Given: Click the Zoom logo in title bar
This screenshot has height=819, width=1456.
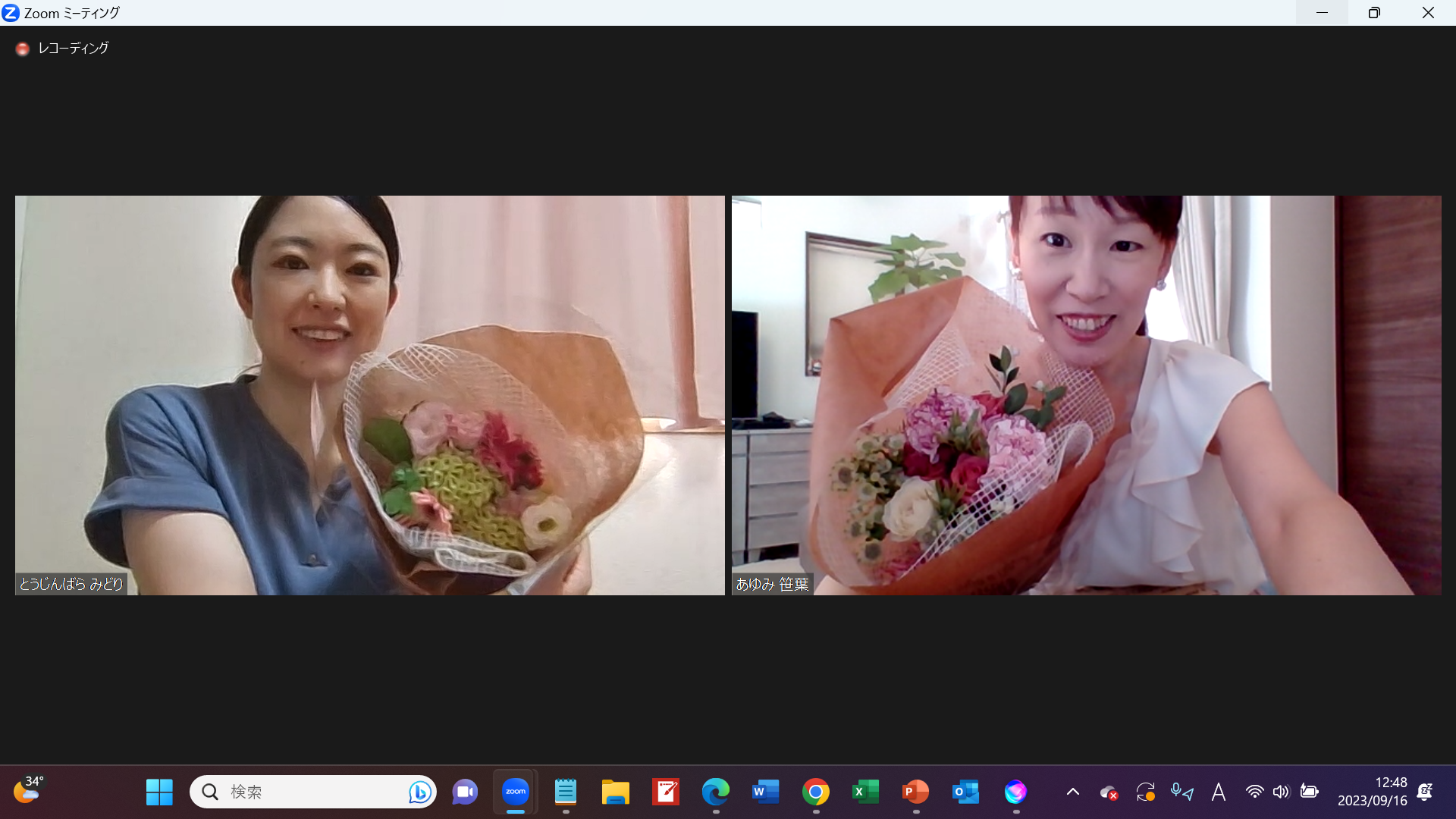Looking at the screenshot, I should (x=11, y=13).
